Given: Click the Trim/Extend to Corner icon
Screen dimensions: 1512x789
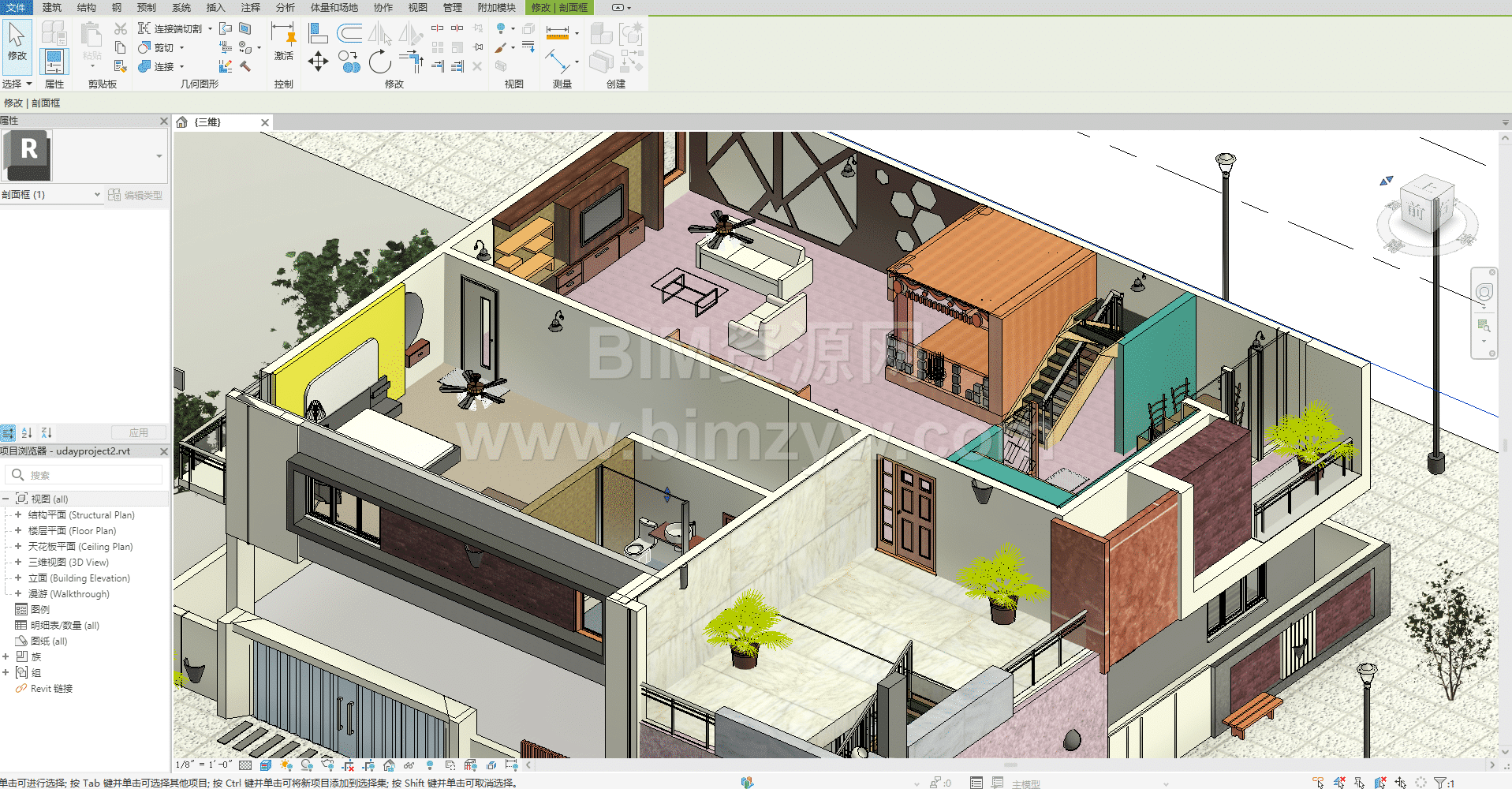Looking at the screenshot, I should [x=411, y=62].
